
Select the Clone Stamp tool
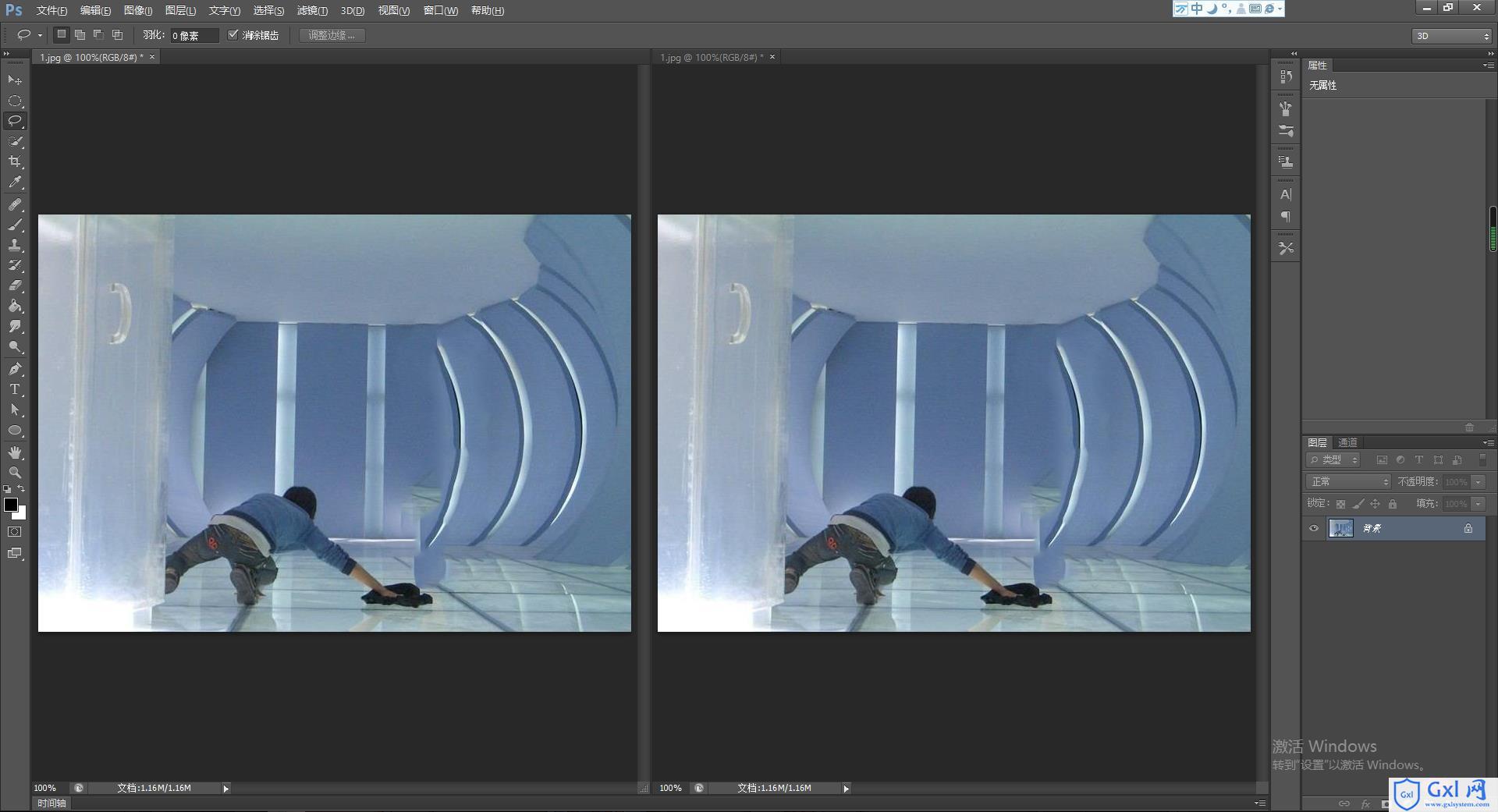[15, 245]
